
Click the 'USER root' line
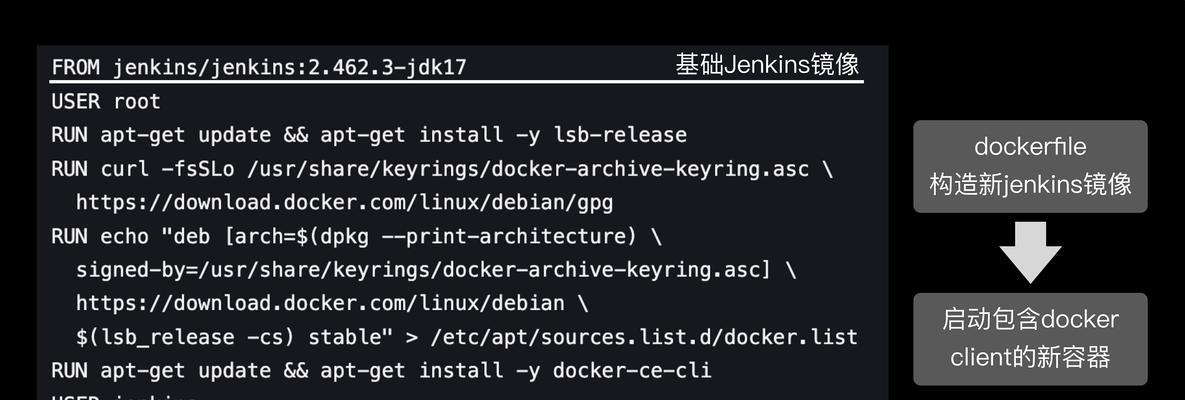(106, 101)
